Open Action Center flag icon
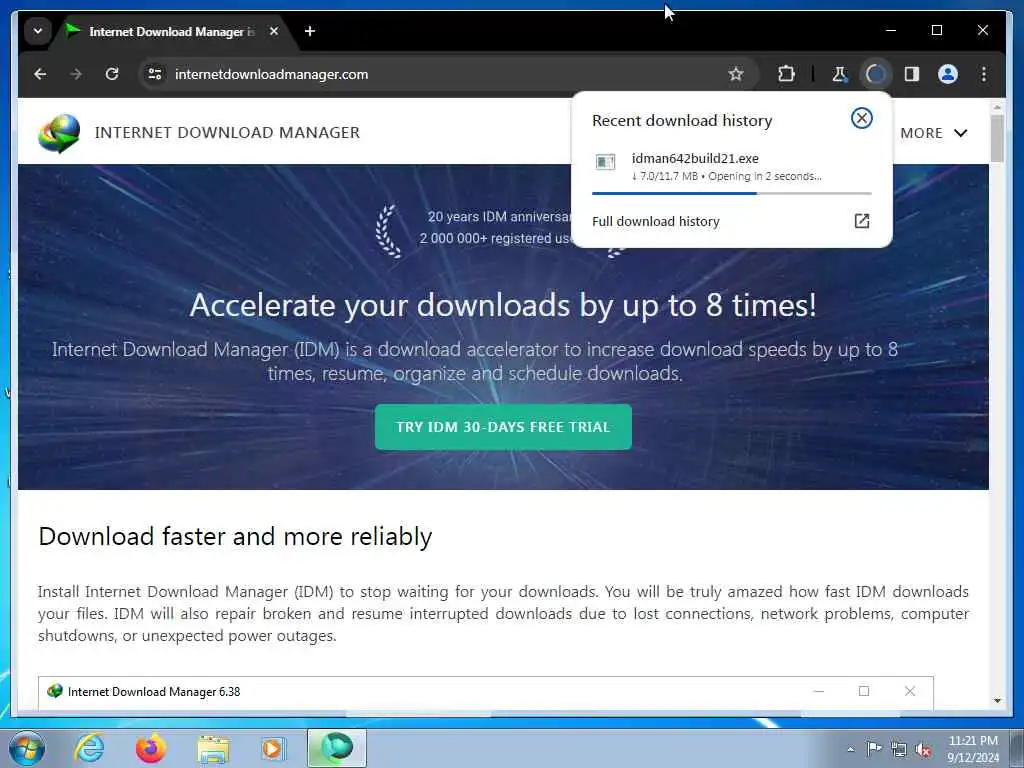 874,748
